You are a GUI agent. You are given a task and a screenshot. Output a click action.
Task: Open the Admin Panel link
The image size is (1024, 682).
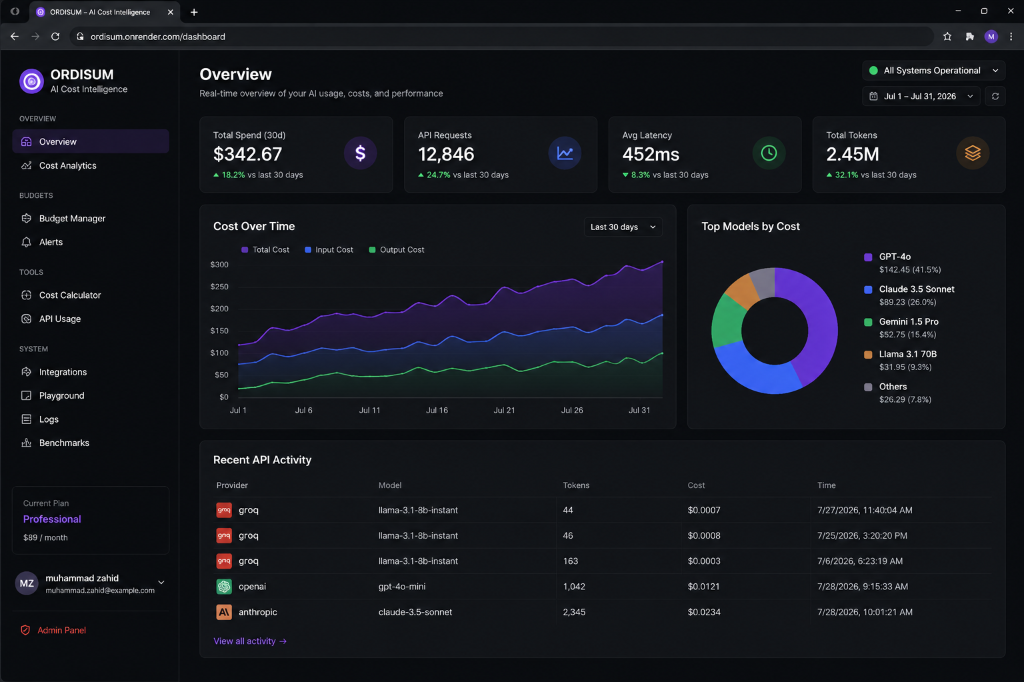point(61,630)
